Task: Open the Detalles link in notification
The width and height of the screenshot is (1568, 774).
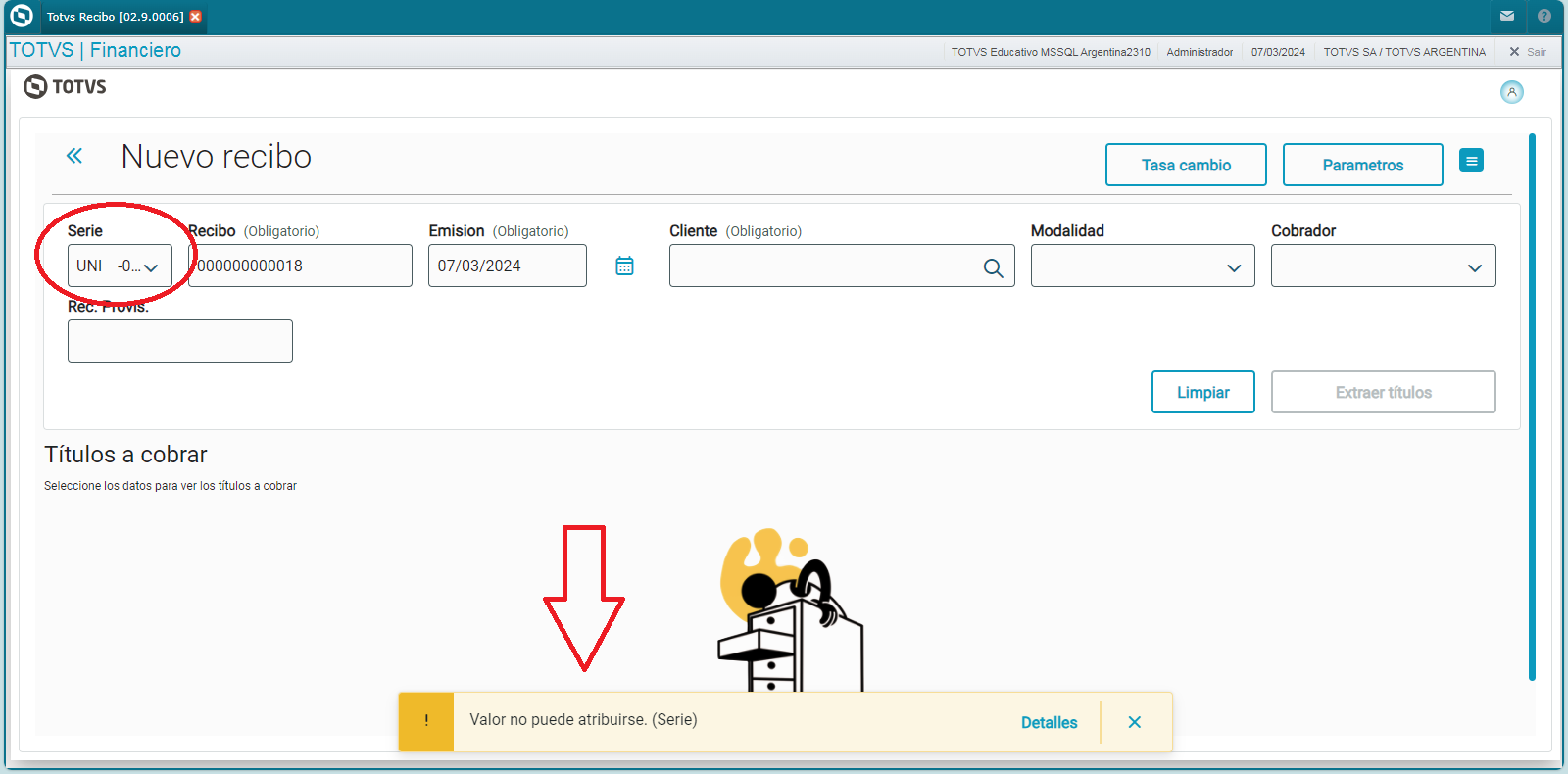Action: [x=1049, y=722]
